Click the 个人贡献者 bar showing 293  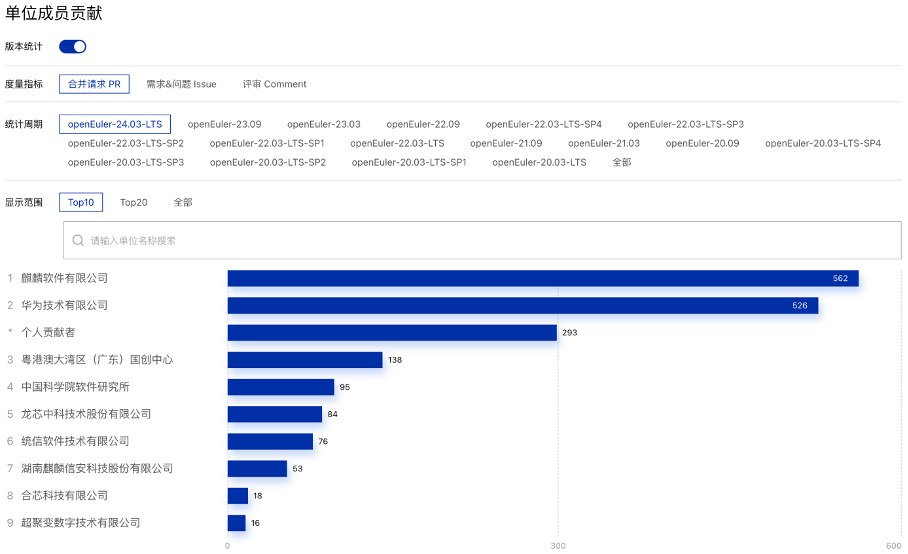(392, 332)
